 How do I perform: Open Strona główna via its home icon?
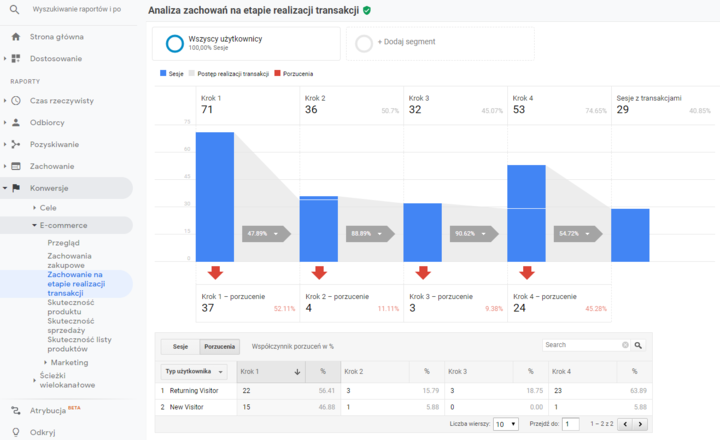pos(16,37)
